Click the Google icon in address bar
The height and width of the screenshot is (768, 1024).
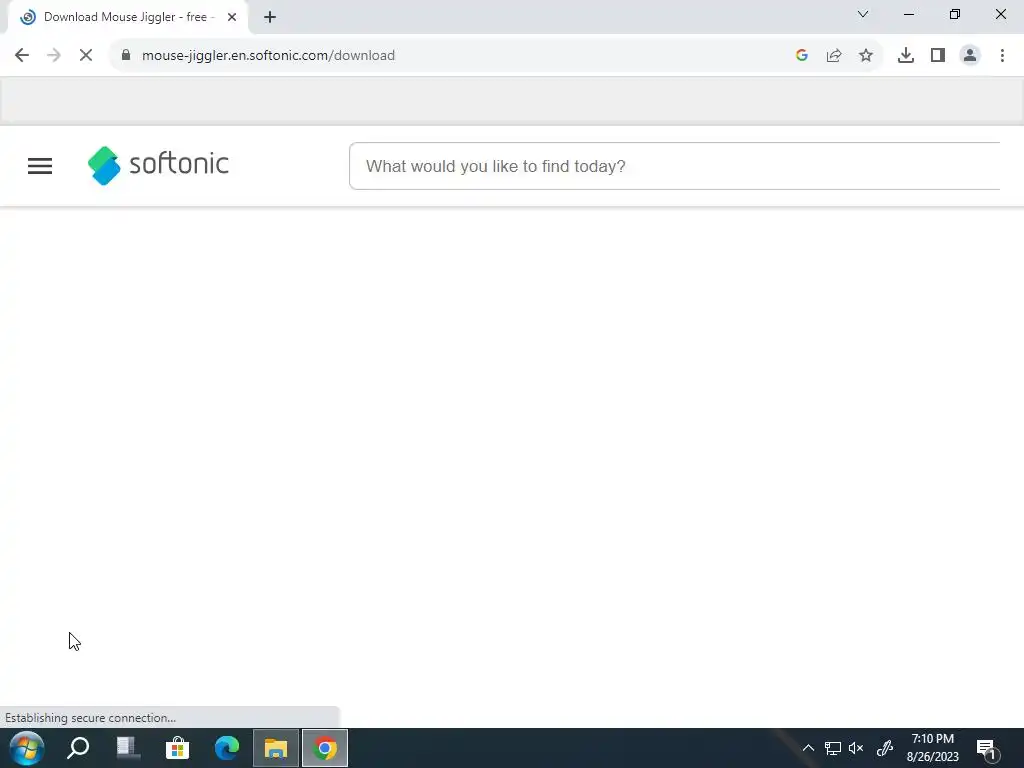coord(802,56)
